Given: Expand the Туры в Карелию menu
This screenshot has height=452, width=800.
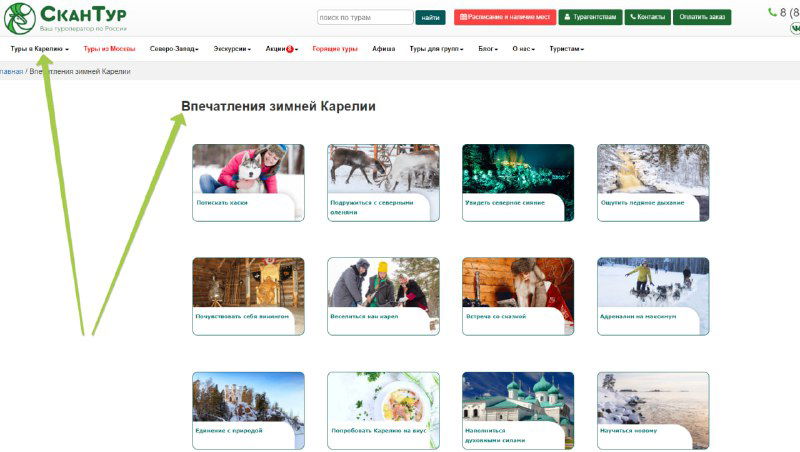Looking at the screenshot, I should click(x=39, y=49).
